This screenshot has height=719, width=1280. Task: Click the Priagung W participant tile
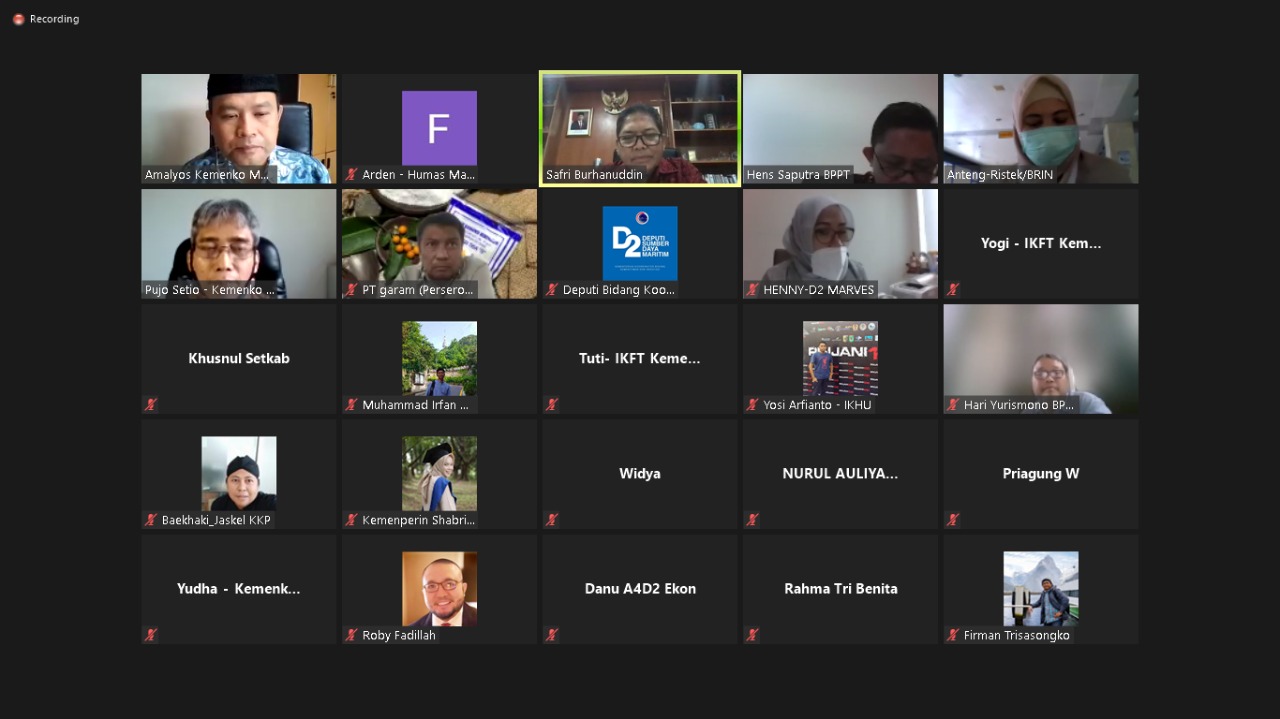click(1040, 474)
